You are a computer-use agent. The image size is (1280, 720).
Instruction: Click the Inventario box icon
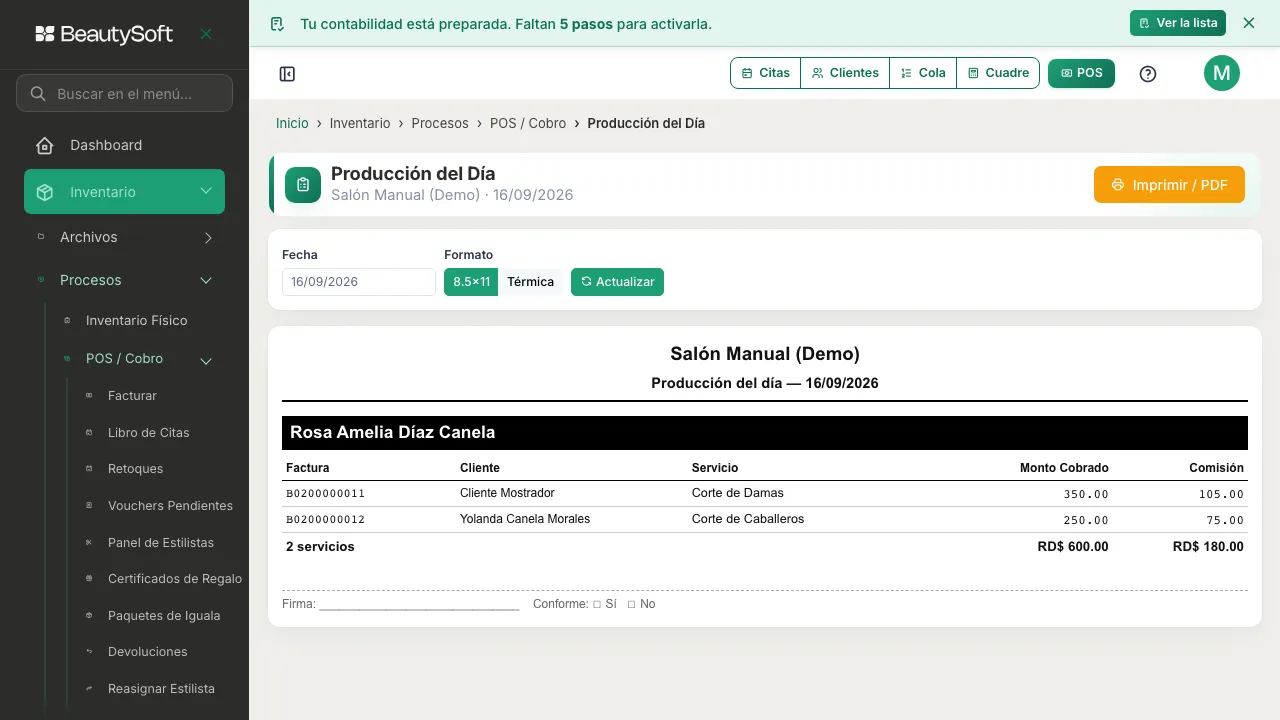pyautogui.click(x=45, y=192)
